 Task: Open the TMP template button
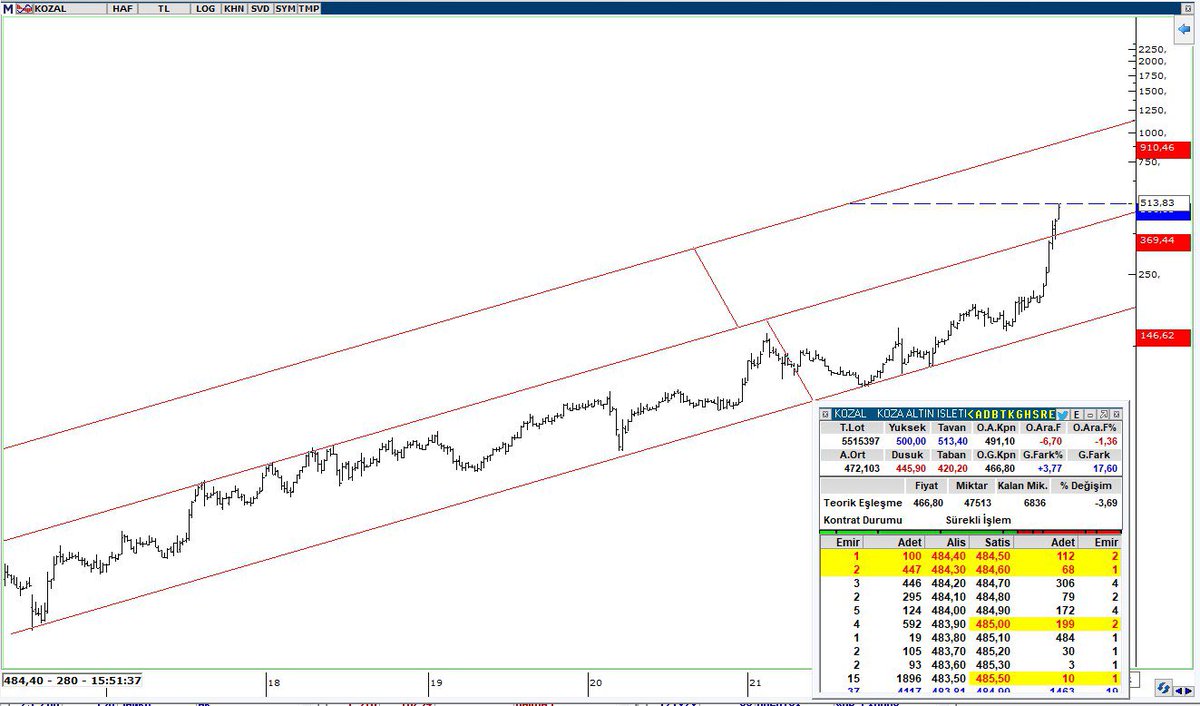pyautogui.click(x=309, y=7)
